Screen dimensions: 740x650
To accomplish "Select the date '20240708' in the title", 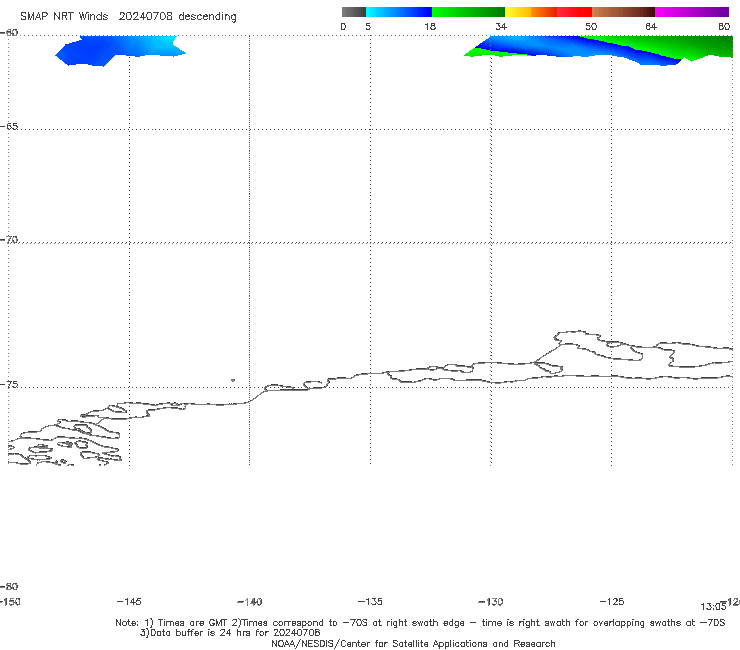I will [145, 17].
